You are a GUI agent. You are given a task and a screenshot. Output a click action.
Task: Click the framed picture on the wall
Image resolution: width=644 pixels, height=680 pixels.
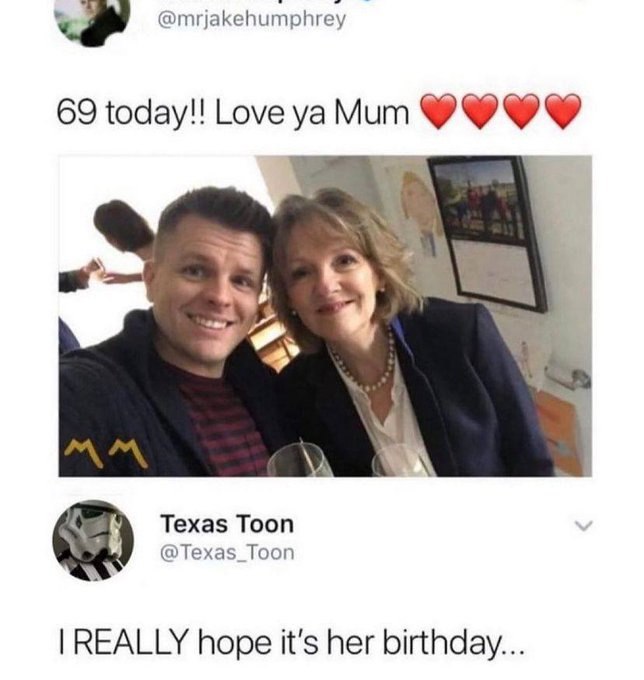[x=488, y=233]
